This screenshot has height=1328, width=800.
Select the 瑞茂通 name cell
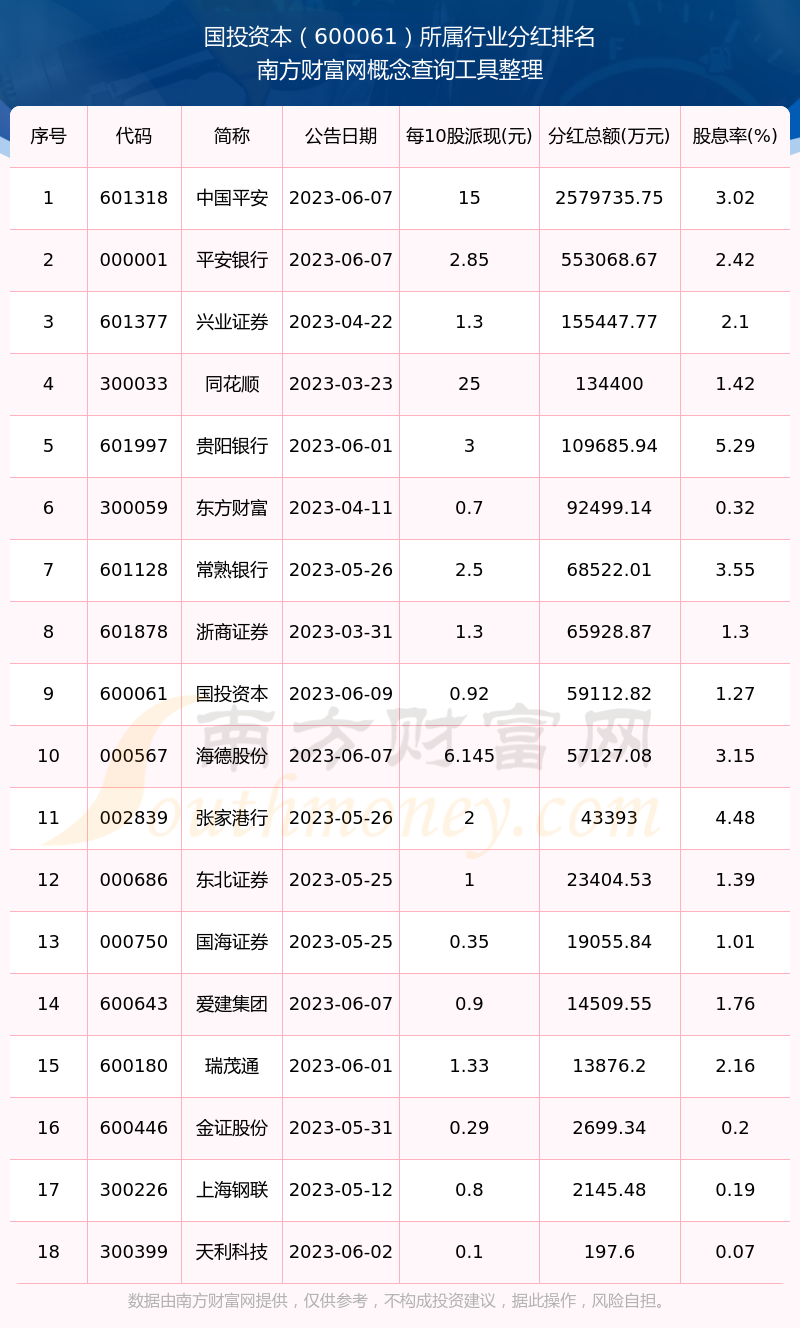pyautogui.click(x=232, y=1066)
